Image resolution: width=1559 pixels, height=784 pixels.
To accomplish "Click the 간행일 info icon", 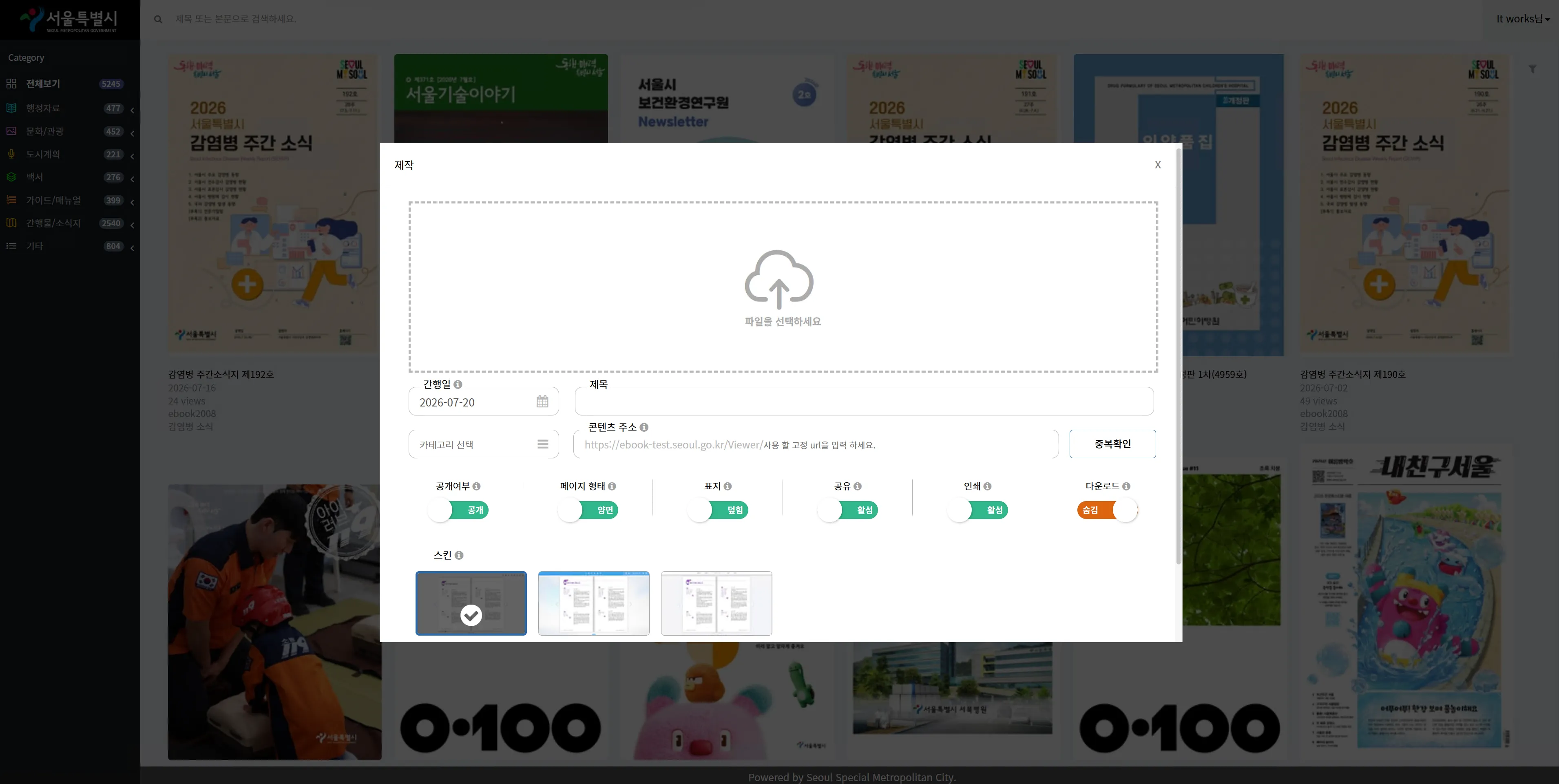I will 458,385.
